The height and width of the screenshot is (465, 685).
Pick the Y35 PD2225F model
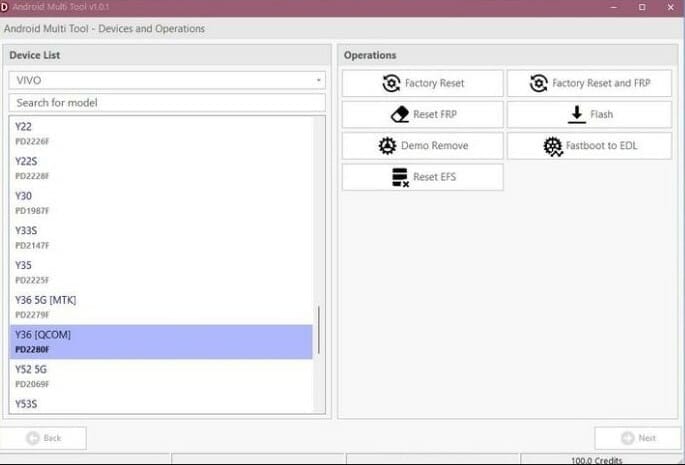(160, 272)
